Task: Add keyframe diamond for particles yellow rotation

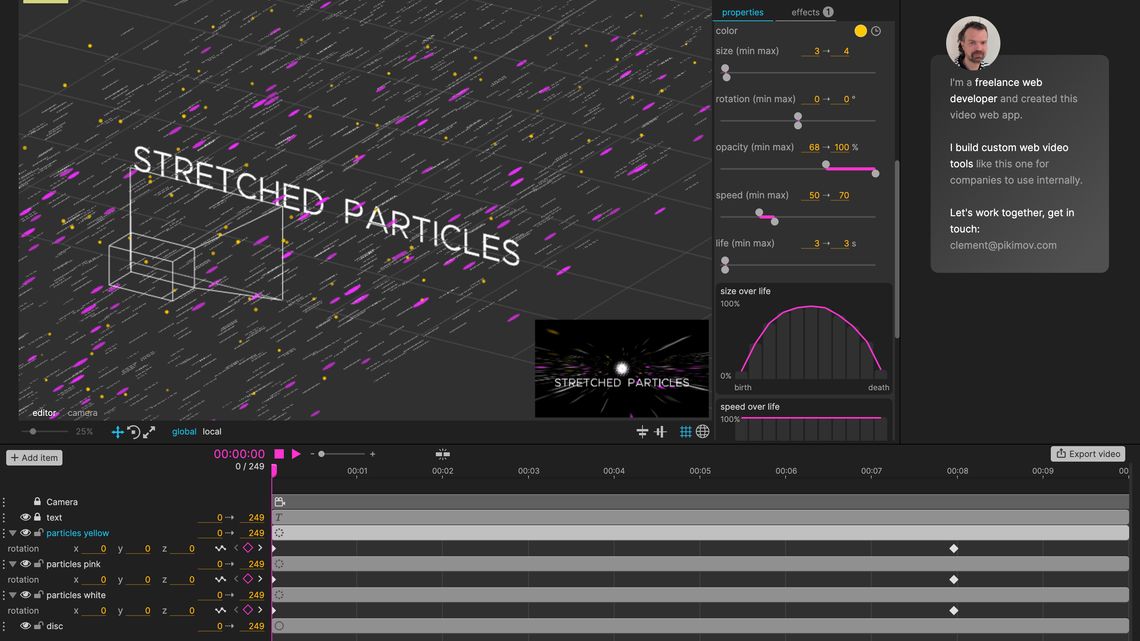Action: 248,548
